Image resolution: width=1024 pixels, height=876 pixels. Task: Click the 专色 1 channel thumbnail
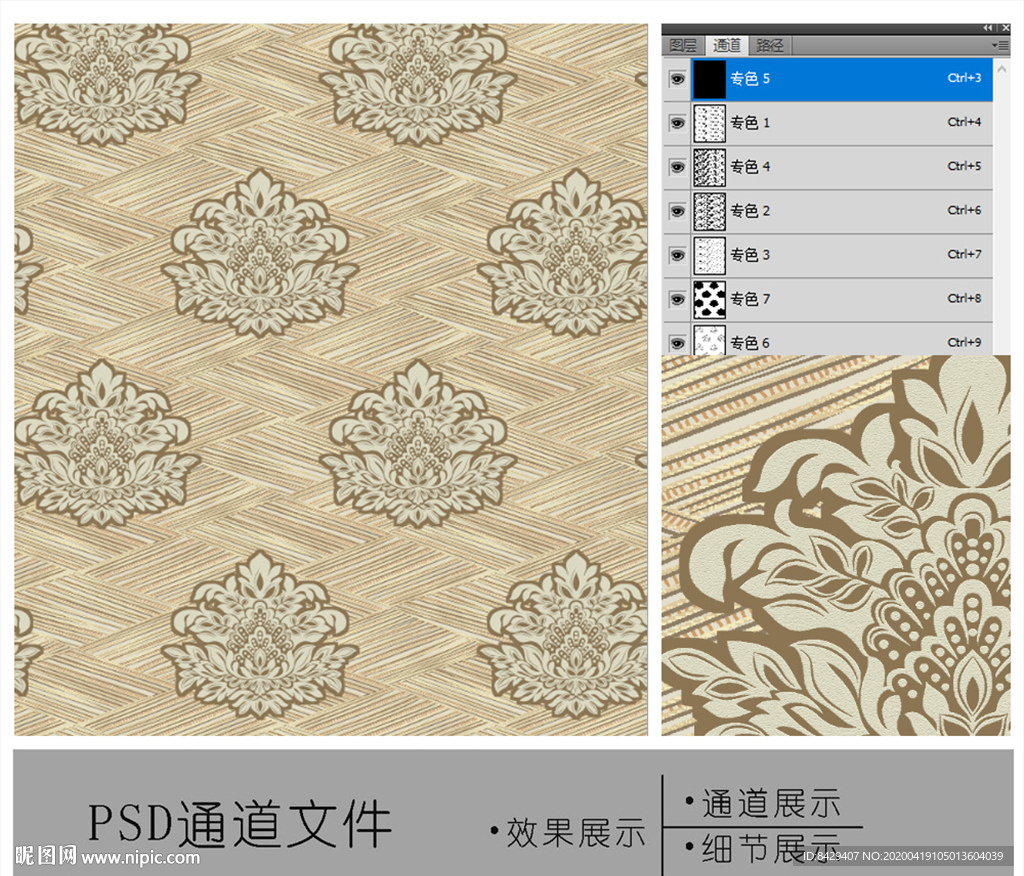click(x=709, y=123)
